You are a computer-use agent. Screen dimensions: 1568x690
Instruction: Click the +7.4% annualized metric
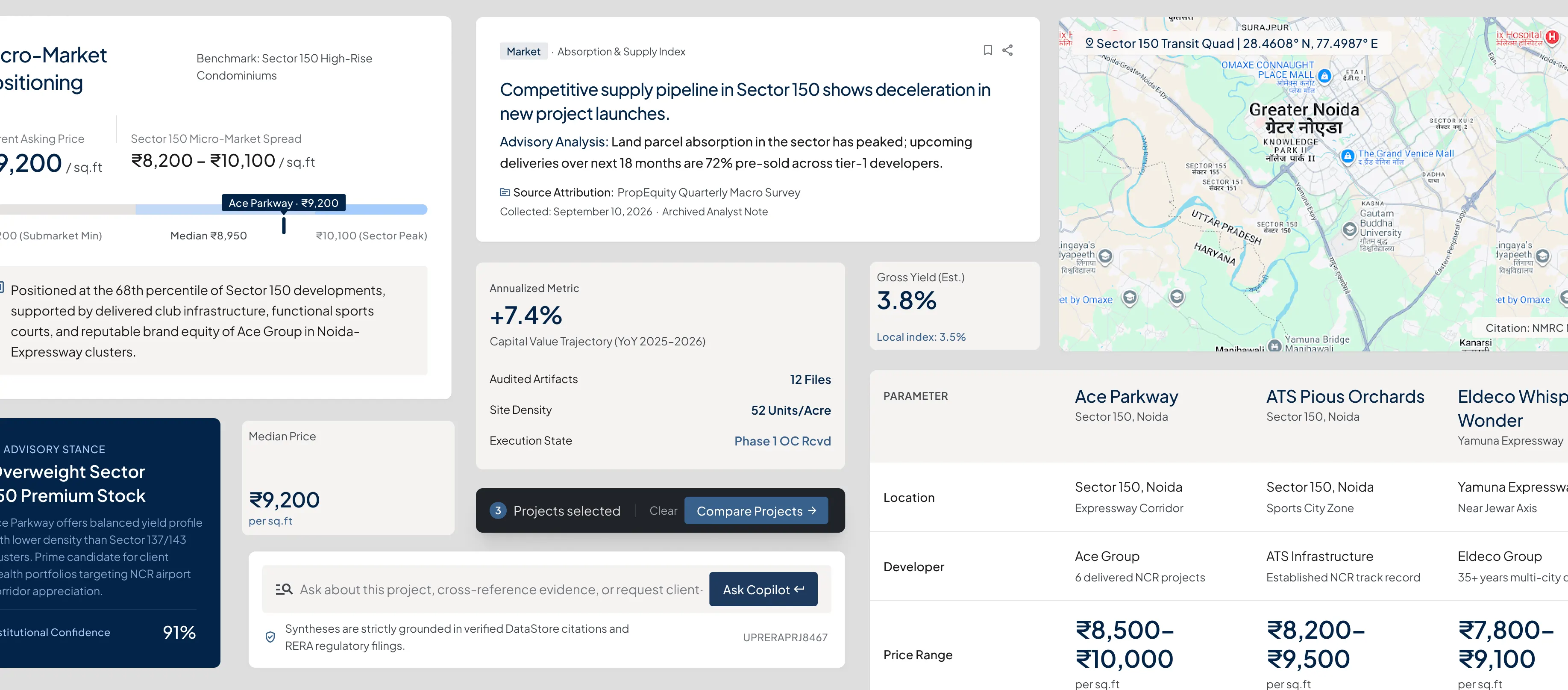pos(526,315)
